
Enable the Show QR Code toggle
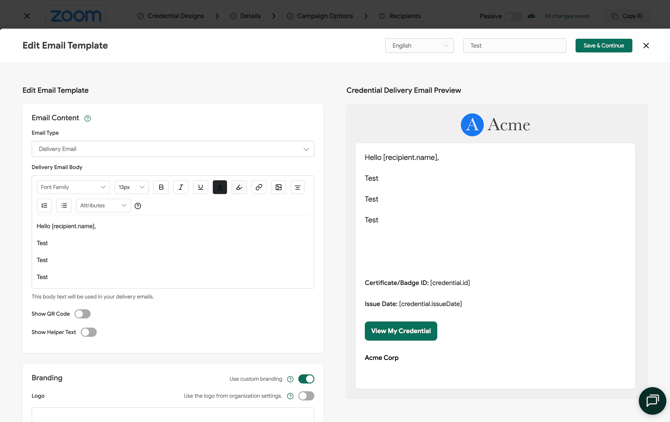tap(82, 314)
